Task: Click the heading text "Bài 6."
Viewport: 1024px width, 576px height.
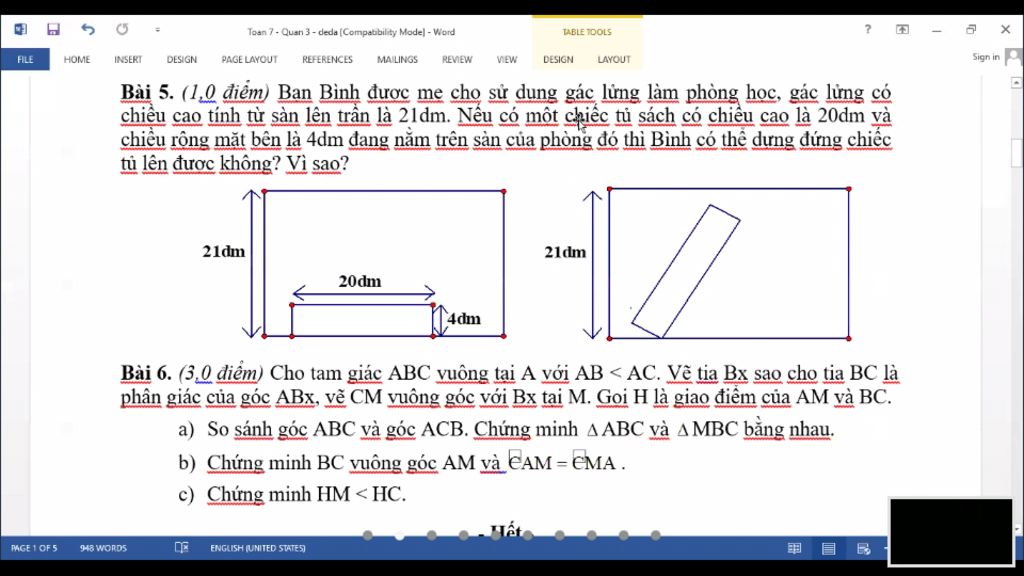Action: pos(146,373)
